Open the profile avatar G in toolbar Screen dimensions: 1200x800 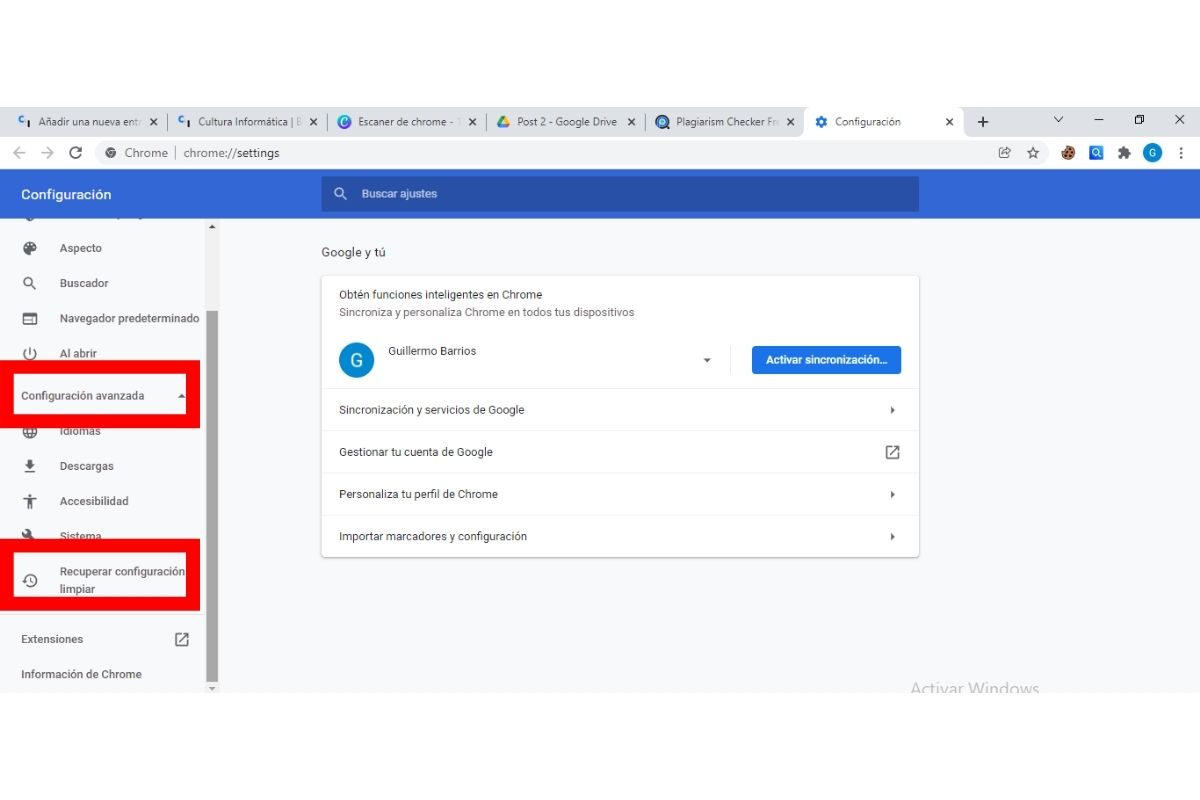point(1153,153)
